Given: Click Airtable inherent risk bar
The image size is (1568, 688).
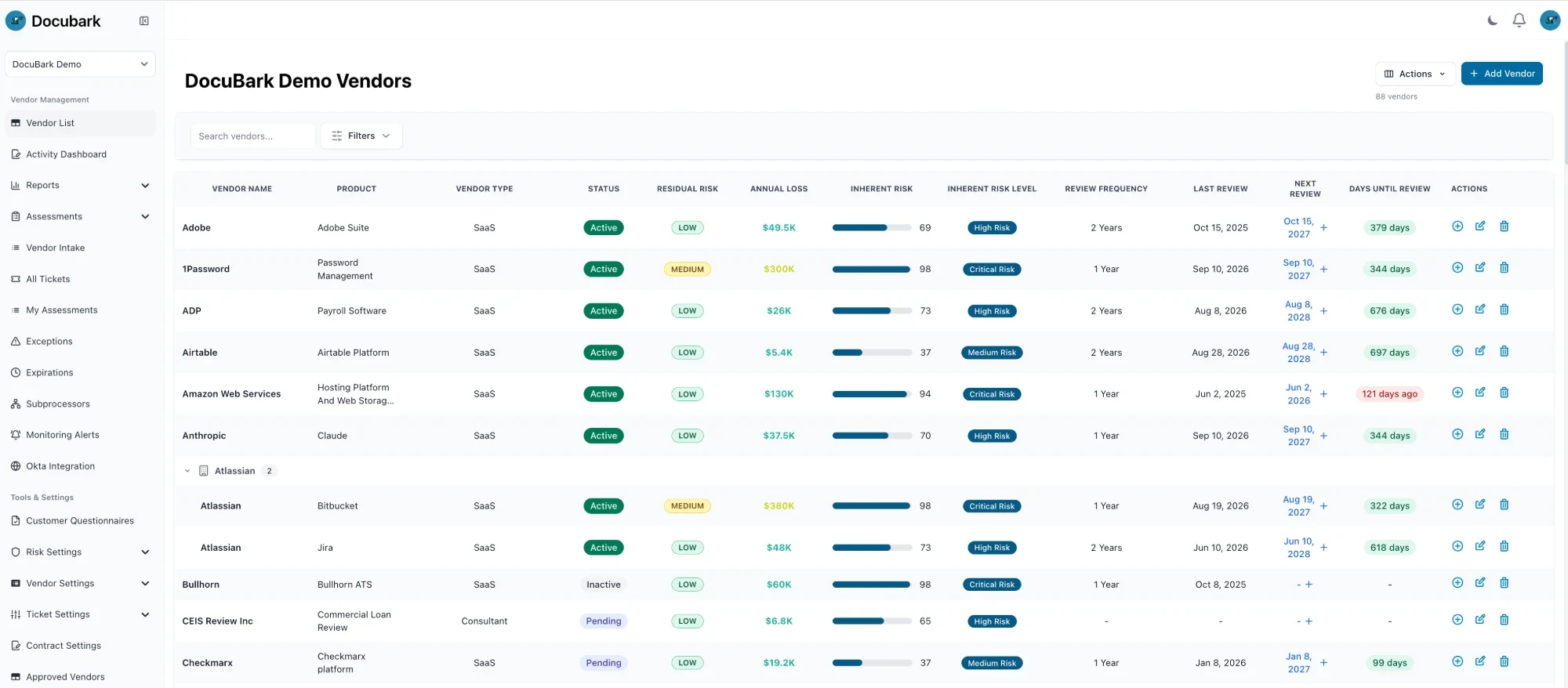Looking at the screenshot, I should pyautogui.click(x=872, y=353).
